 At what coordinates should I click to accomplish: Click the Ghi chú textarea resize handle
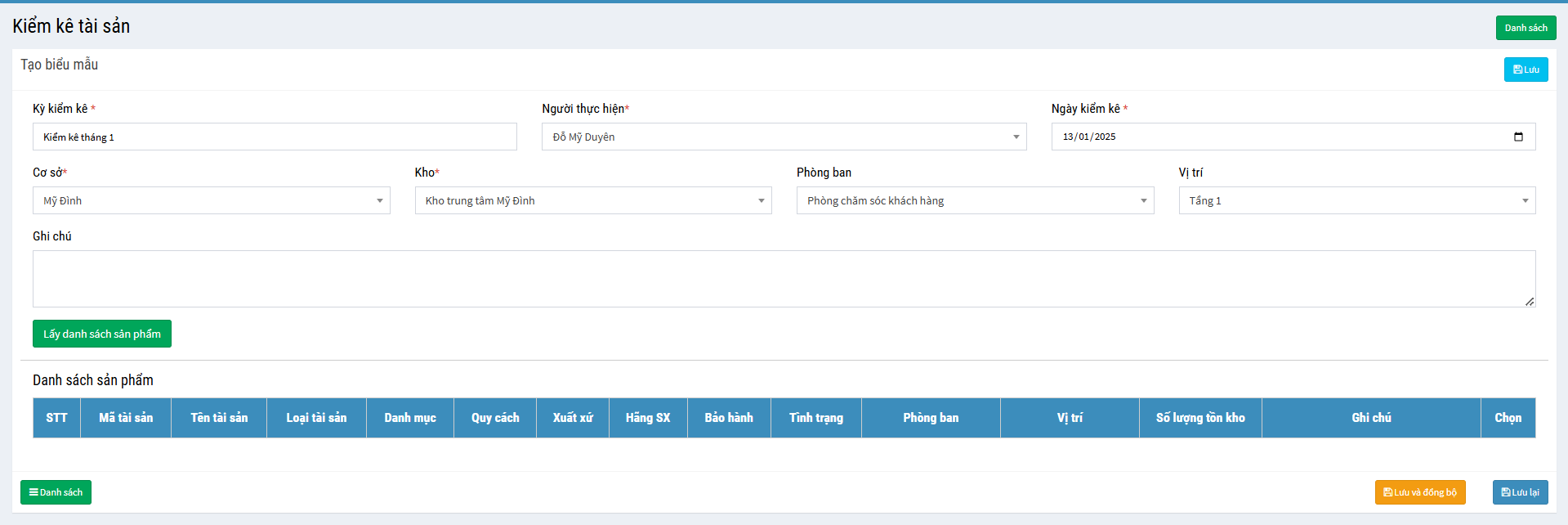[1530, 302]
